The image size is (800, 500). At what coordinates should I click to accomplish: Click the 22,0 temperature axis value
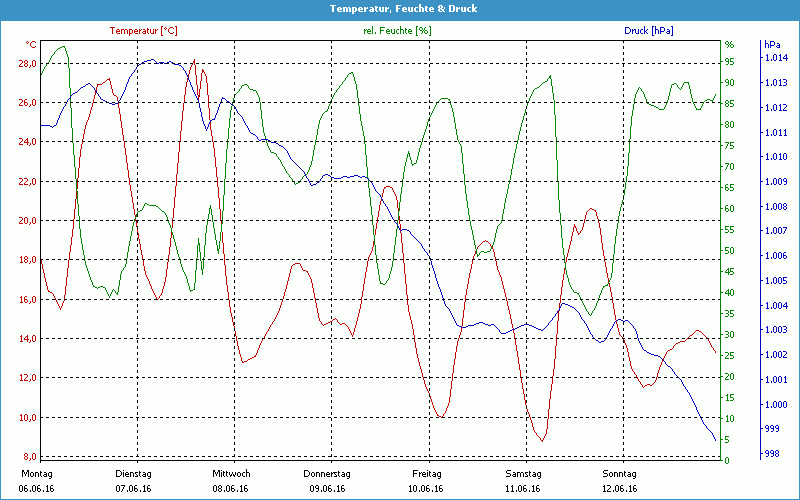pyautogui.click(x=28, y=182)
